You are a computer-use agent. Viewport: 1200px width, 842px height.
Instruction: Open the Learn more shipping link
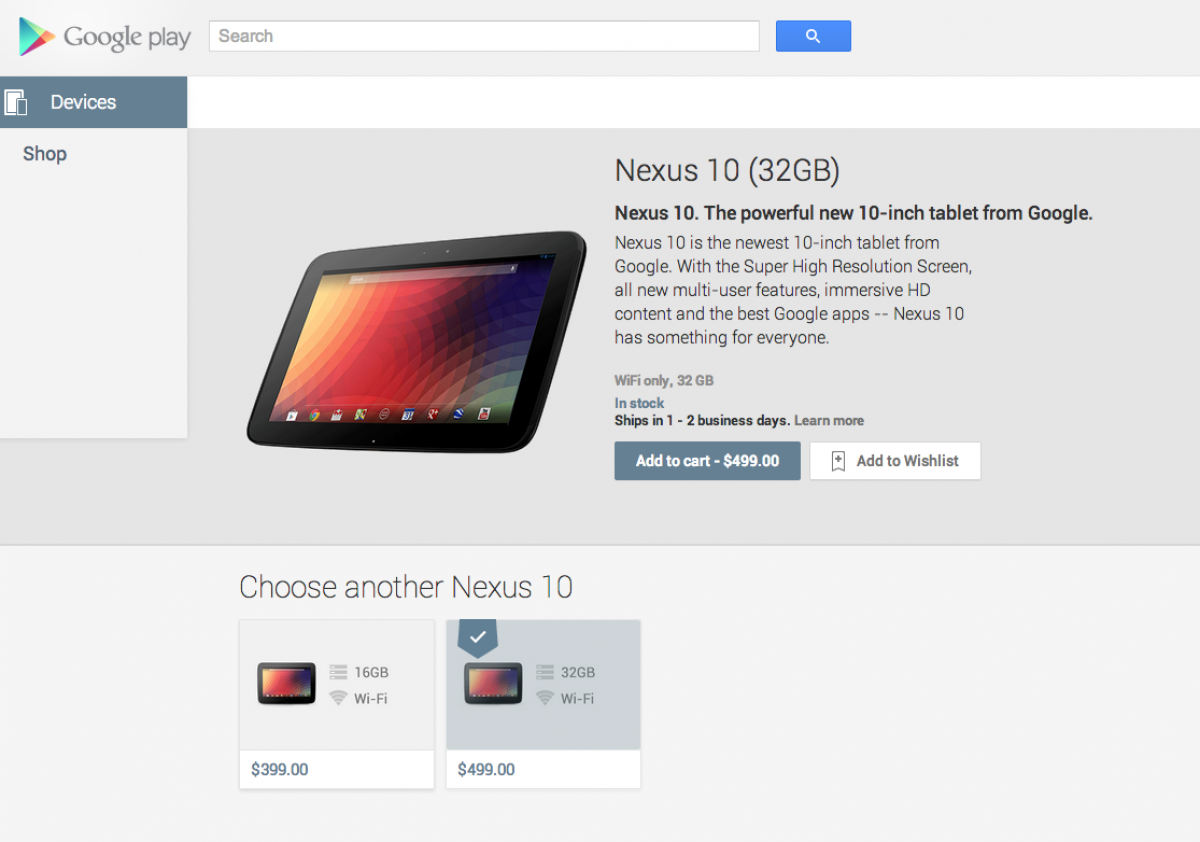(829, 421)
